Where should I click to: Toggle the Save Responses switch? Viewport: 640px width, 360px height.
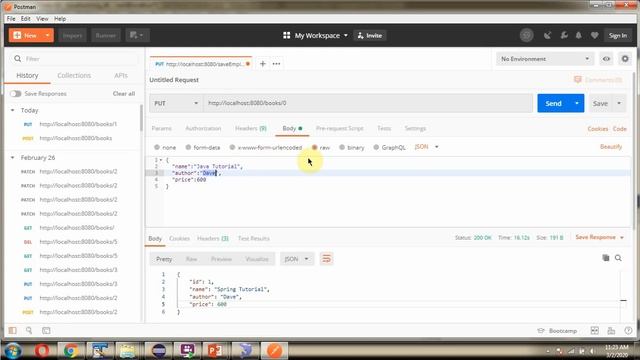coord(16,94)
